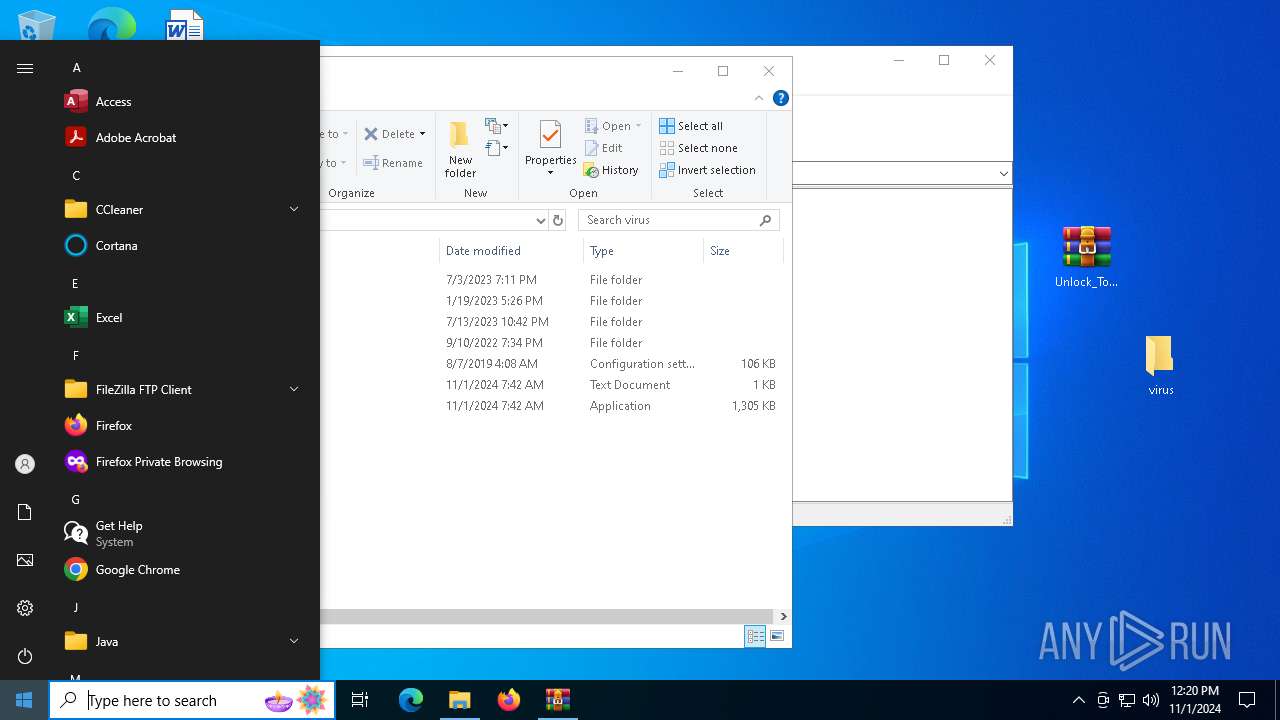Screen dimensions: 1280x720
Task: Open Task View on taskbar
Action: (x=360, y=700)
